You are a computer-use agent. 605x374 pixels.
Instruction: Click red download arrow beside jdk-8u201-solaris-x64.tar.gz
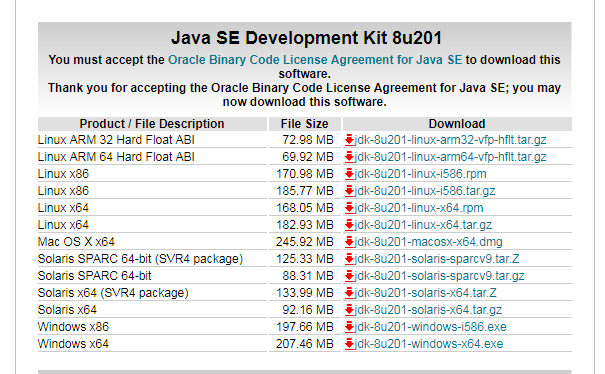click(x=349, y=310)
